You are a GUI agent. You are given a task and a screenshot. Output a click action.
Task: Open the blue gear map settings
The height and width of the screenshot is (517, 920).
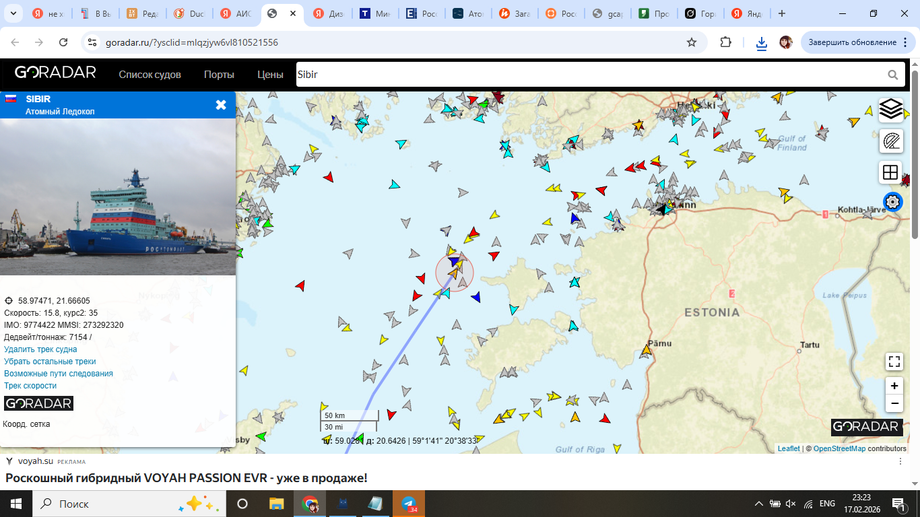click(892, 202)
